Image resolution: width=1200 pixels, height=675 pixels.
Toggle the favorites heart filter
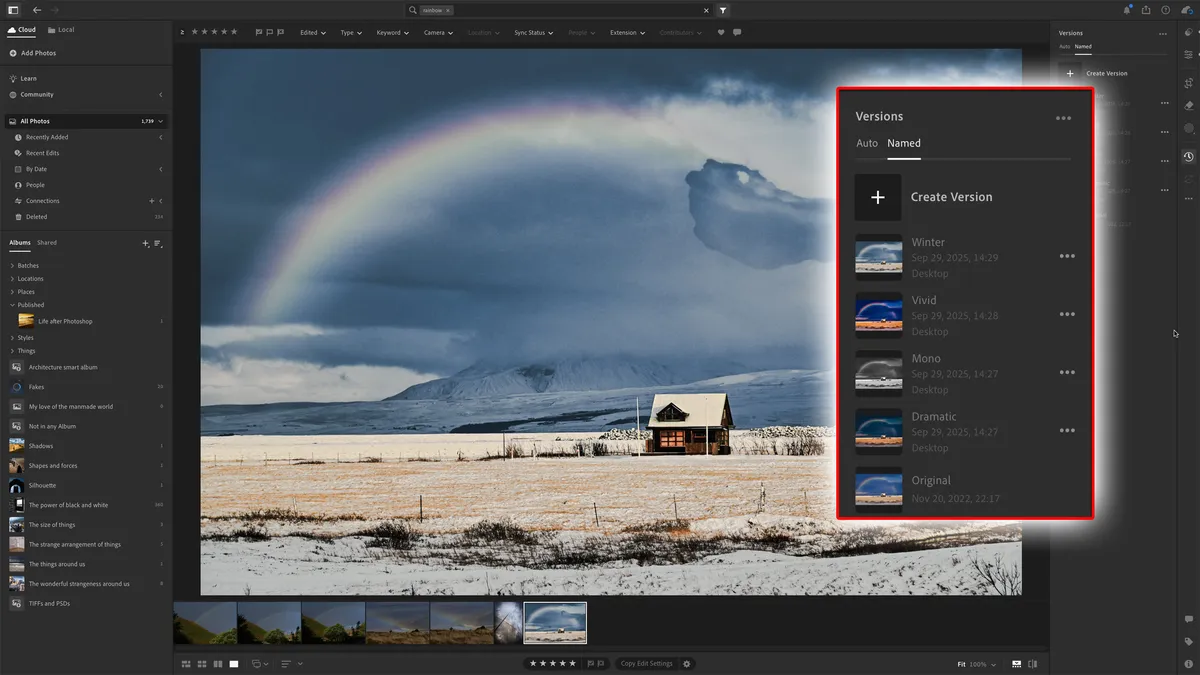click(x=719, y=32)
